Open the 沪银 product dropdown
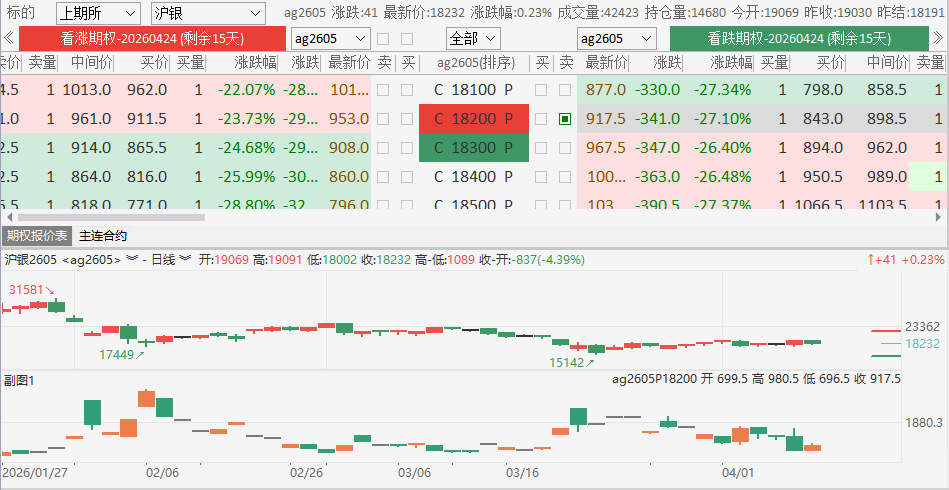The height and width of the screenshot is (490, 949). tap(208, 13)
